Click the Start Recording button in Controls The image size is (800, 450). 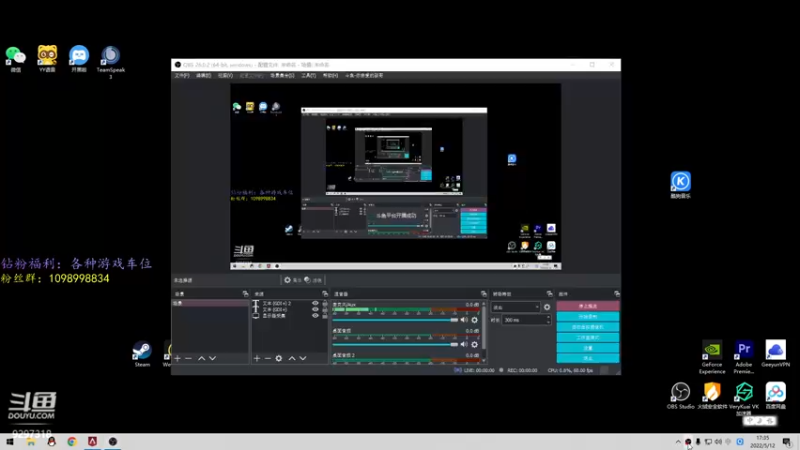588,317
